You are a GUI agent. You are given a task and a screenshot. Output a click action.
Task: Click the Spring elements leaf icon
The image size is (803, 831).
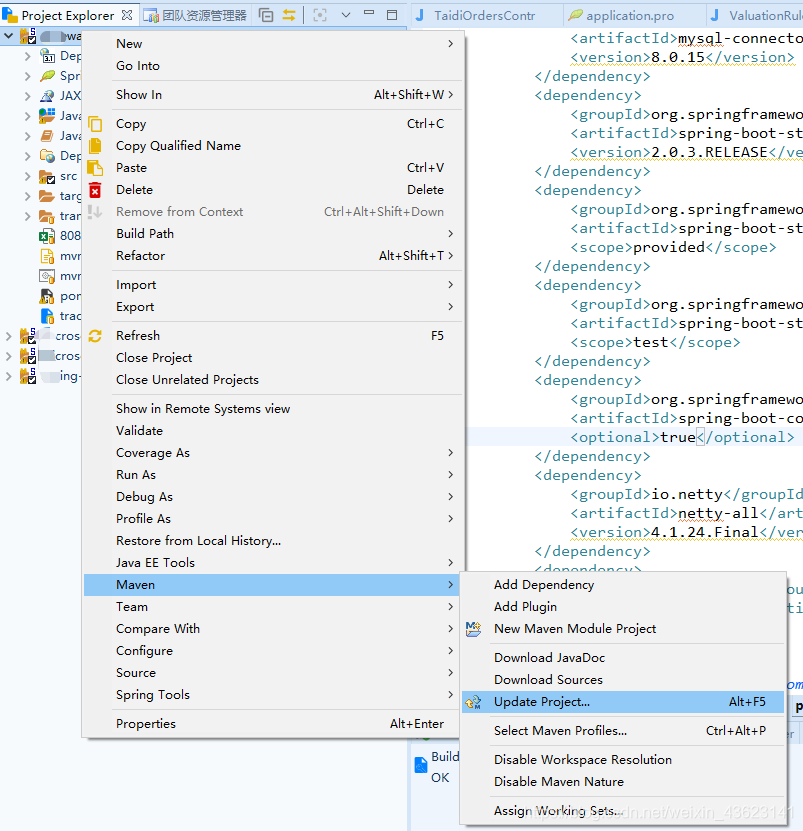[x=47, y=76]
